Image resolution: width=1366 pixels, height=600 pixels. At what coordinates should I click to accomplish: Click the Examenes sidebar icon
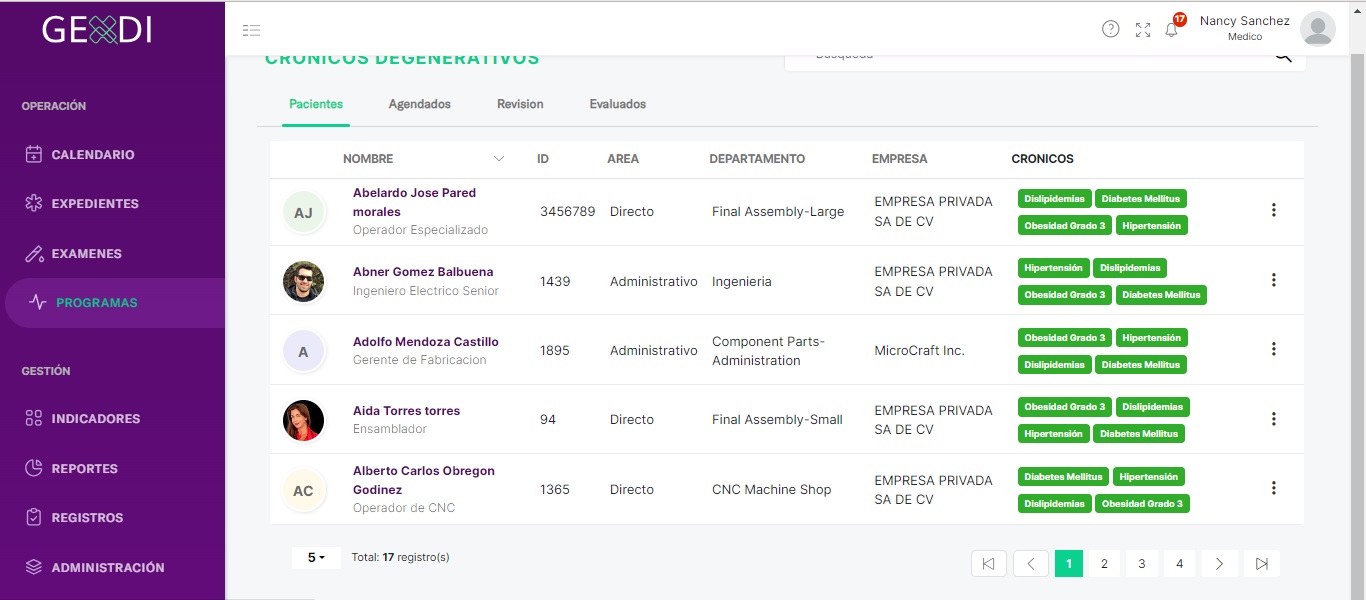pyautogui.click(x=34, y=254)
